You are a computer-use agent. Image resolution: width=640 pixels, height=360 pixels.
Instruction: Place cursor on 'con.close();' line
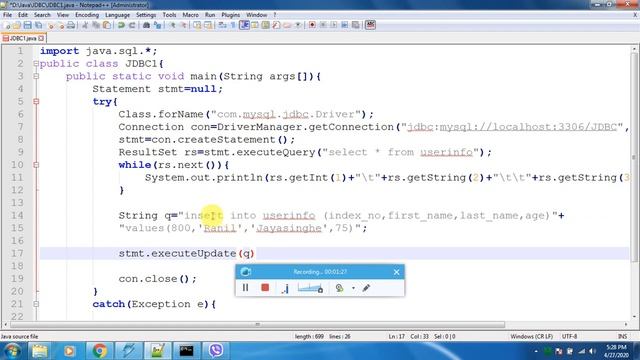point(157,279)
